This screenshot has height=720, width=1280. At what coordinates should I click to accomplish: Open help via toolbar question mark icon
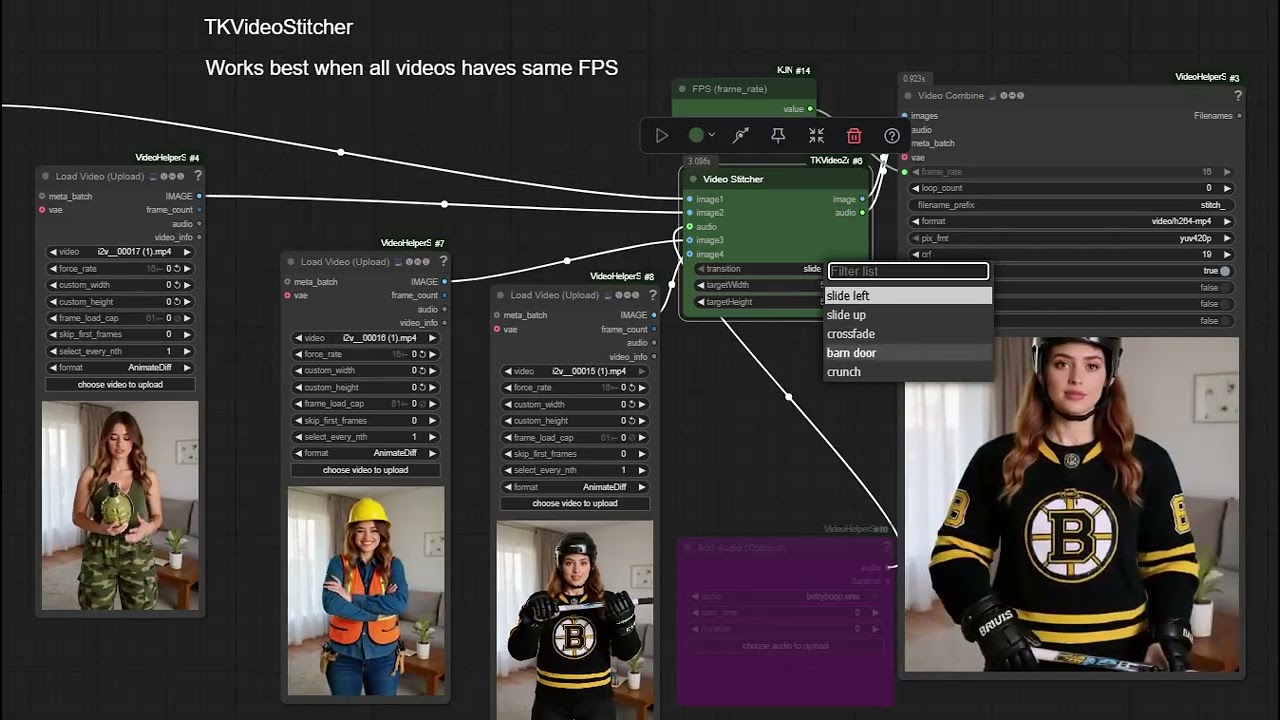tap(892, 136)
